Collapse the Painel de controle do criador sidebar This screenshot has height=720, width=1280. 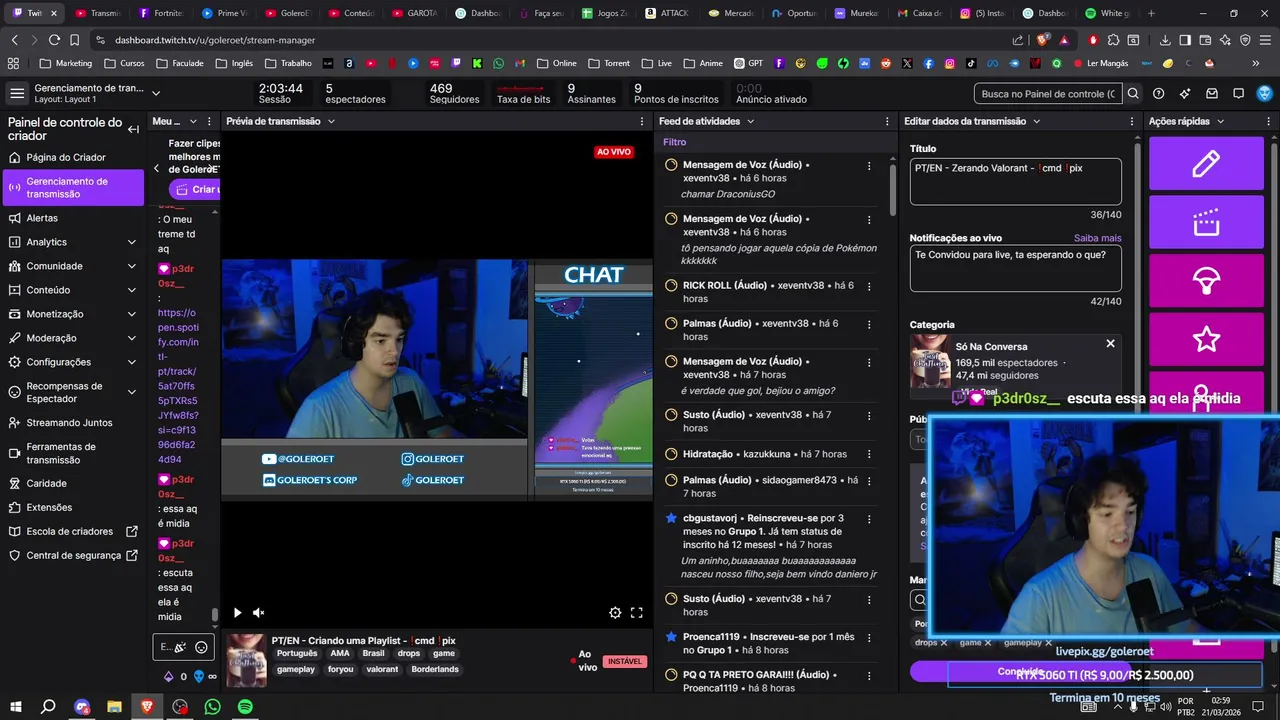click(x=133, y=129)
